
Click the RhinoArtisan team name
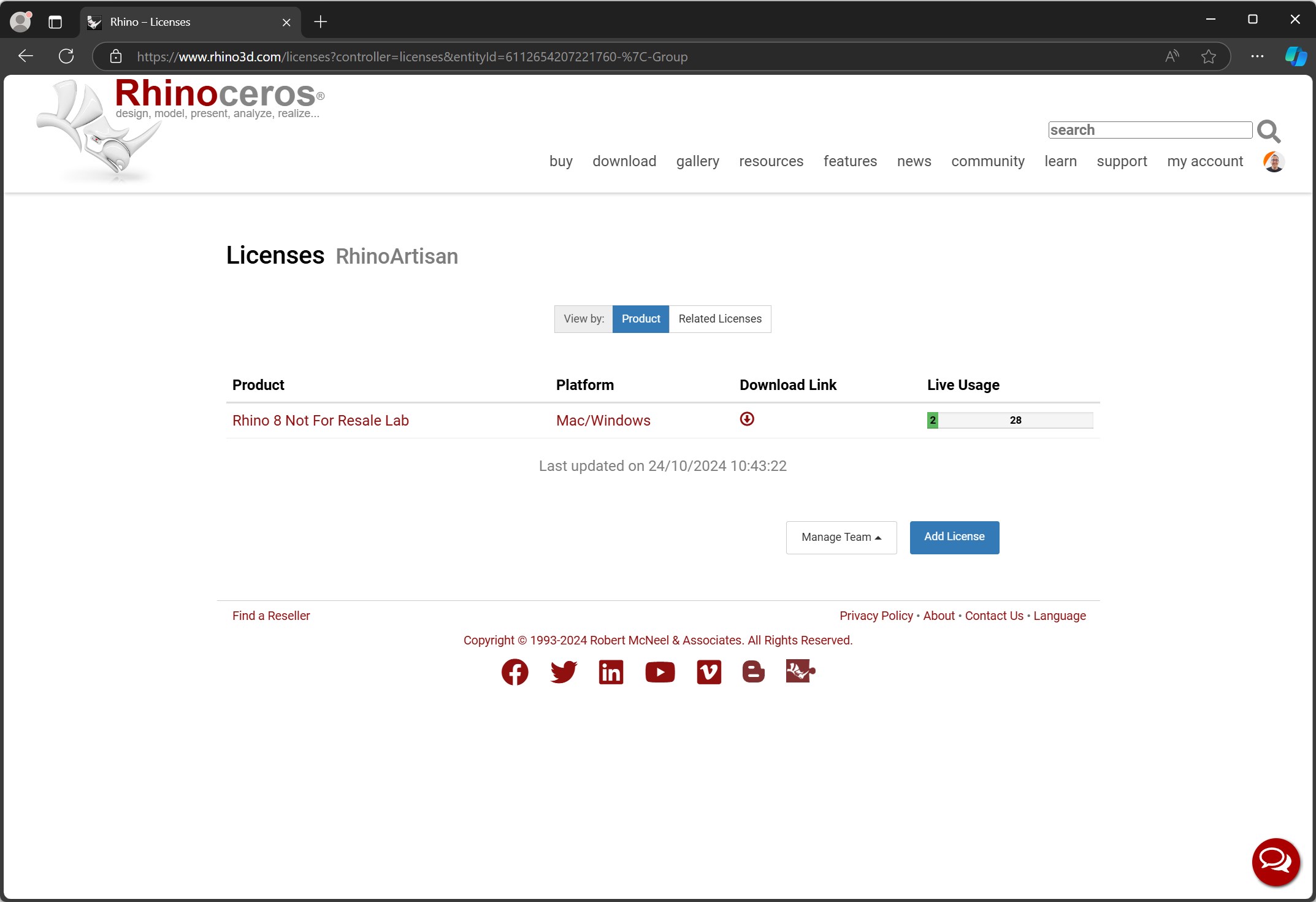coord(397,256)
